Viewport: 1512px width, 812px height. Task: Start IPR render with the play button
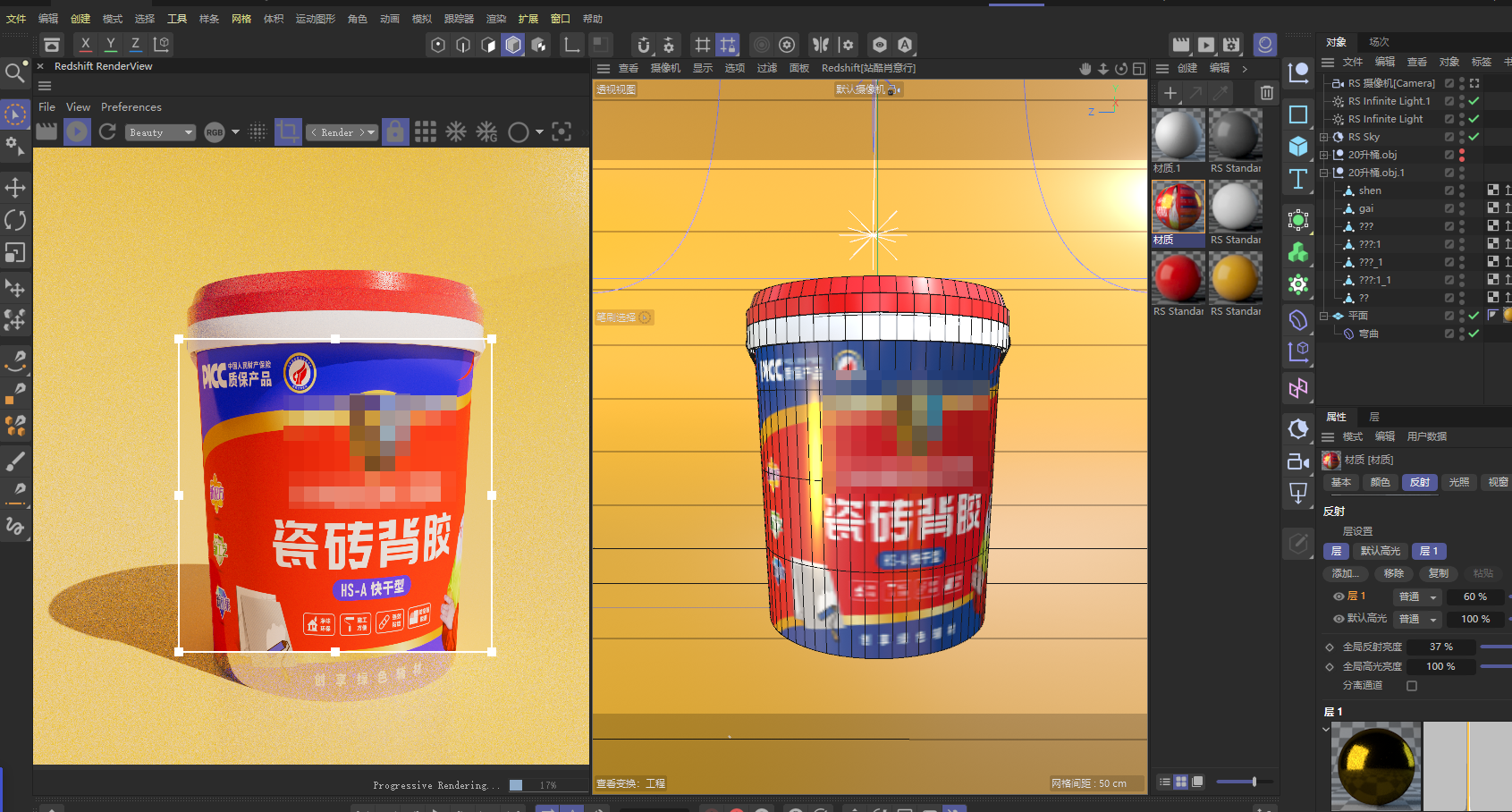77,131
